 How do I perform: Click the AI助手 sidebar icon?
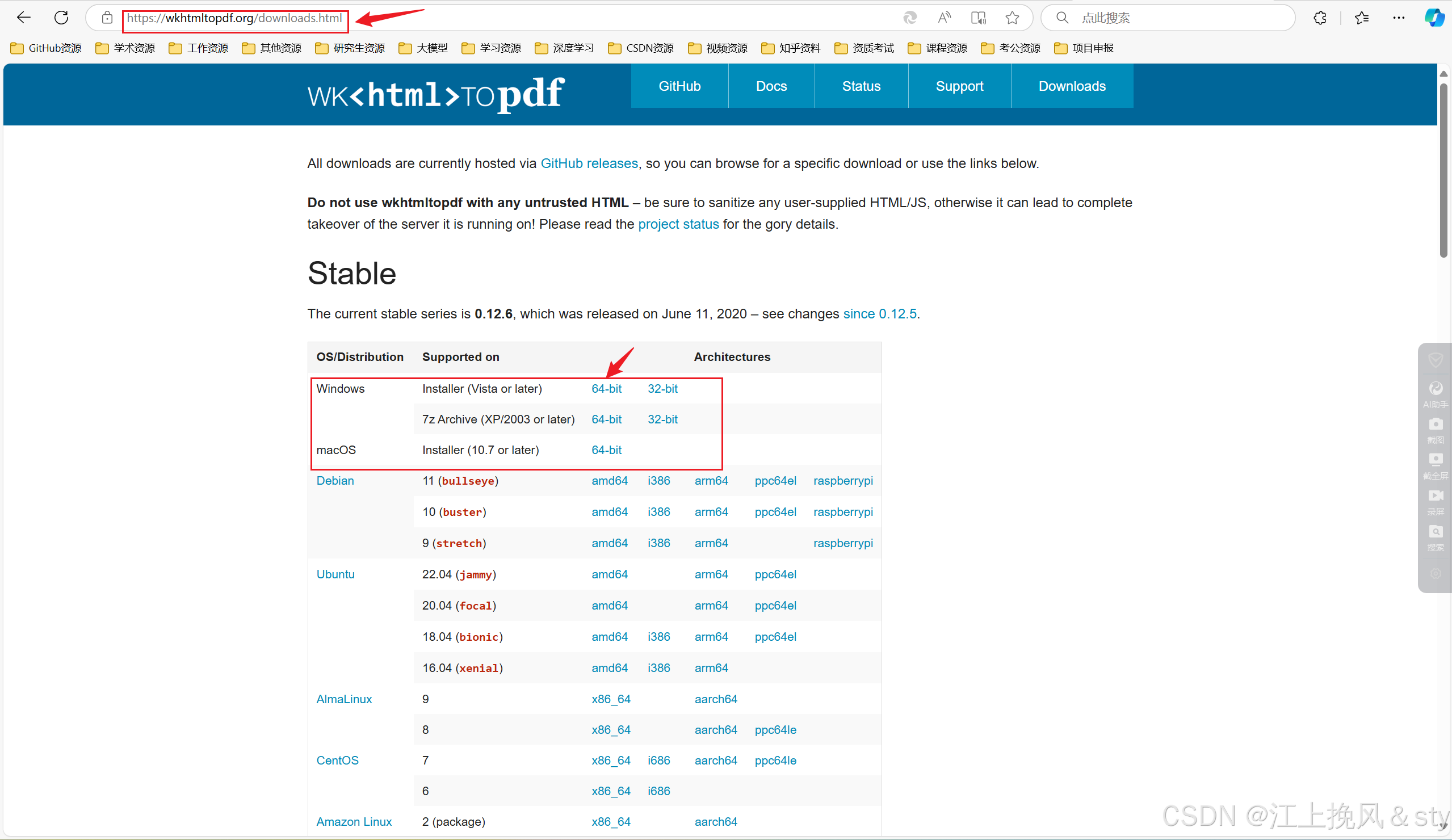(x=1436, y=394)
